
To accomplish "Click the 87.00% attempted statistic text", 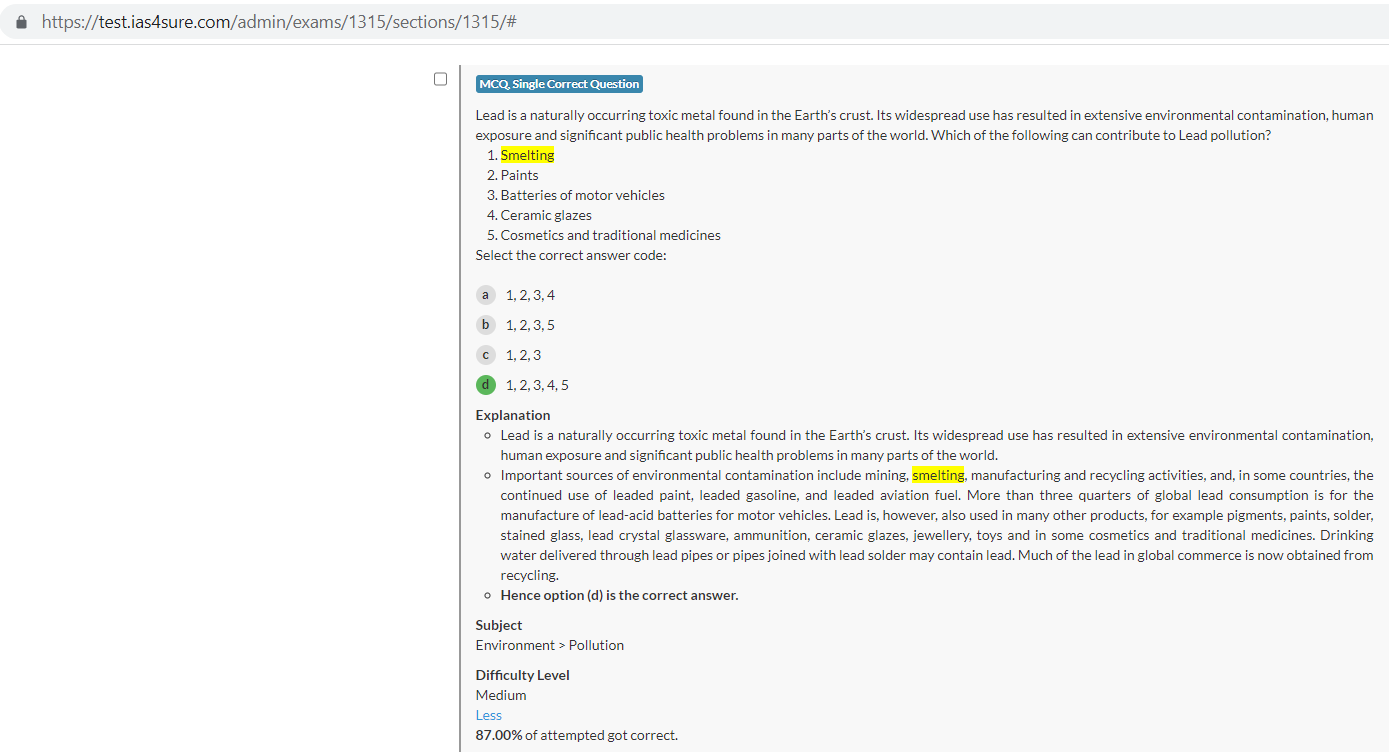I will (576, 735).
